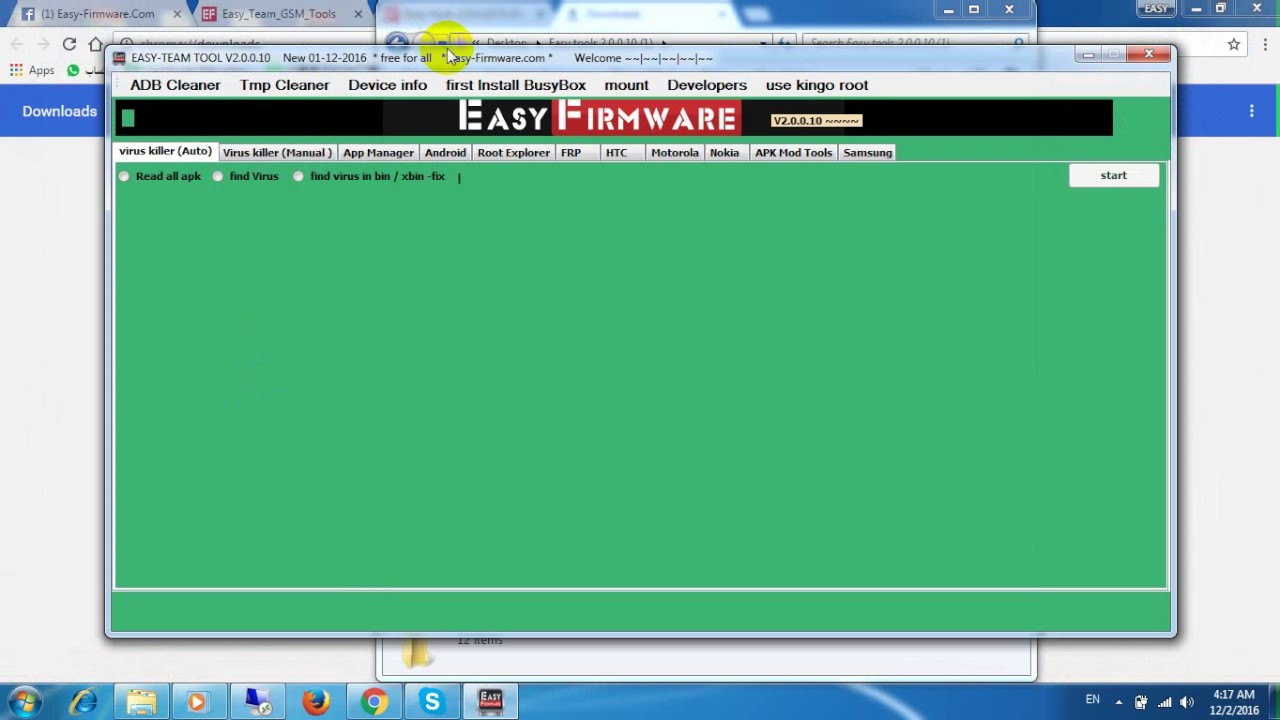Open the volume control tray icon

1187,702
